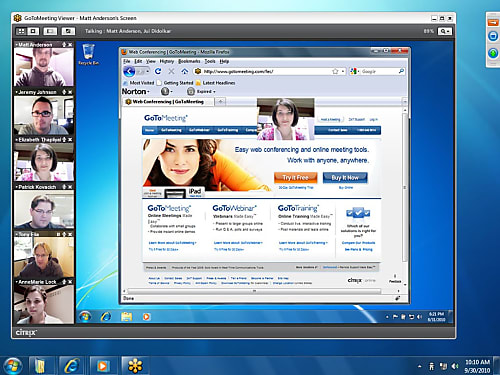The width and height of the screenshot is (500, 375).
Task: Close Jeremy Johnson's webcam feed
Action: [70, 92]
